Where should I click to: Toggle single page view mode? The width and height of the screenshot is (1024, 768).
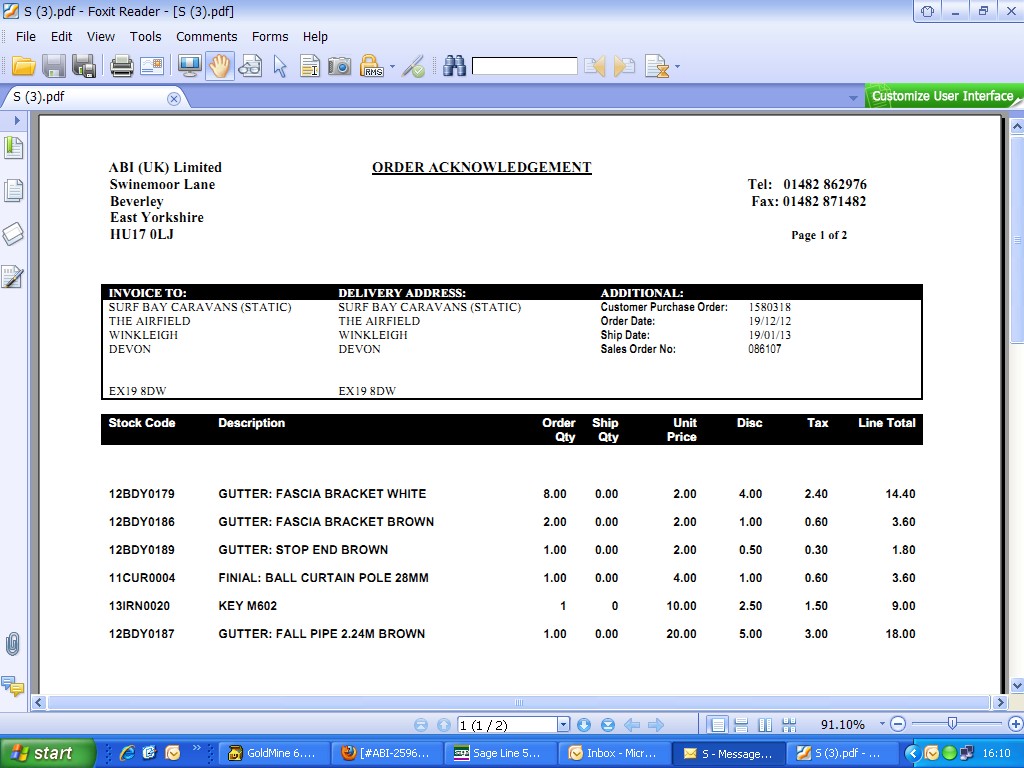pos(717,725)
